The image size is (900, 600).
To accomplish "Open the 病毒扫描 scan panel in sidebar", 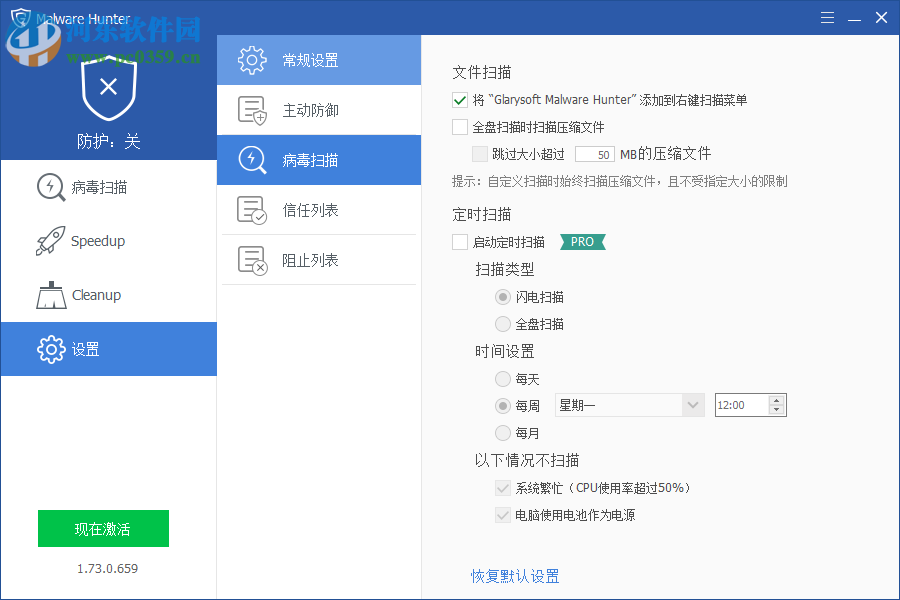I will pyautogui.click(x=49, y=187).
